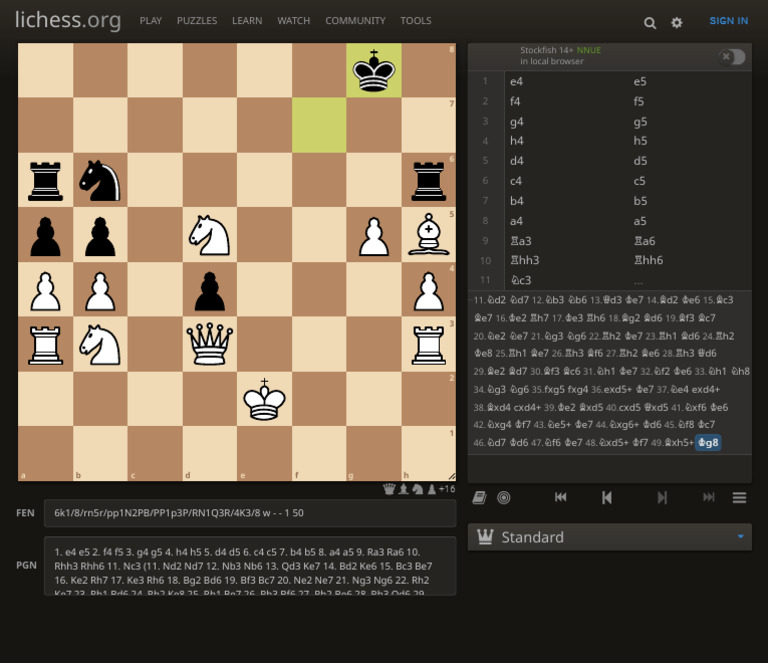Open the settings gear icon
This screenshot has height=663, width=768.
tap(676, 23)
